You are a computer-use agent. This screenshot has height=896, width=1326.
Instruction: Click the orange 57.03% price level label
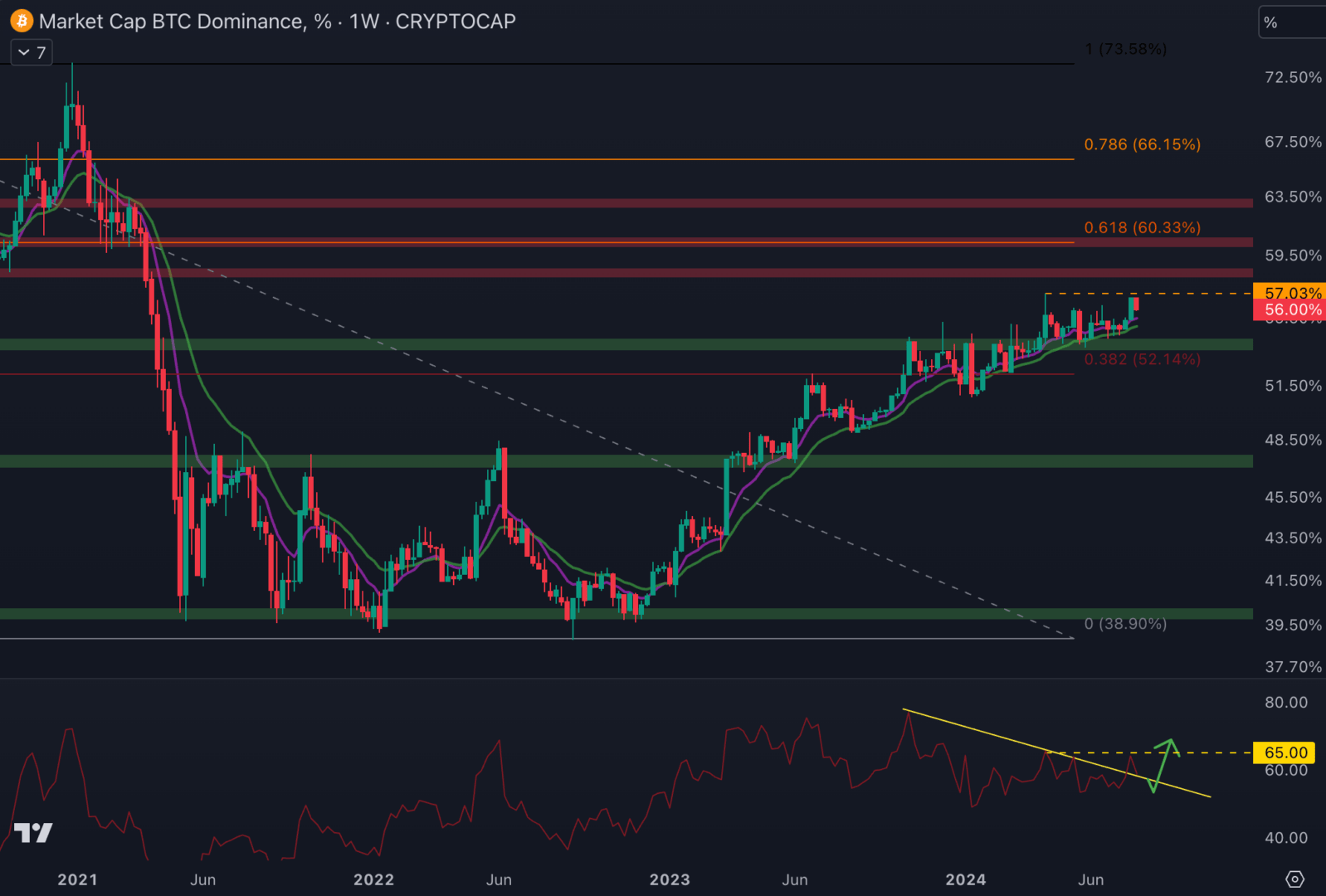pos(1289,293)
